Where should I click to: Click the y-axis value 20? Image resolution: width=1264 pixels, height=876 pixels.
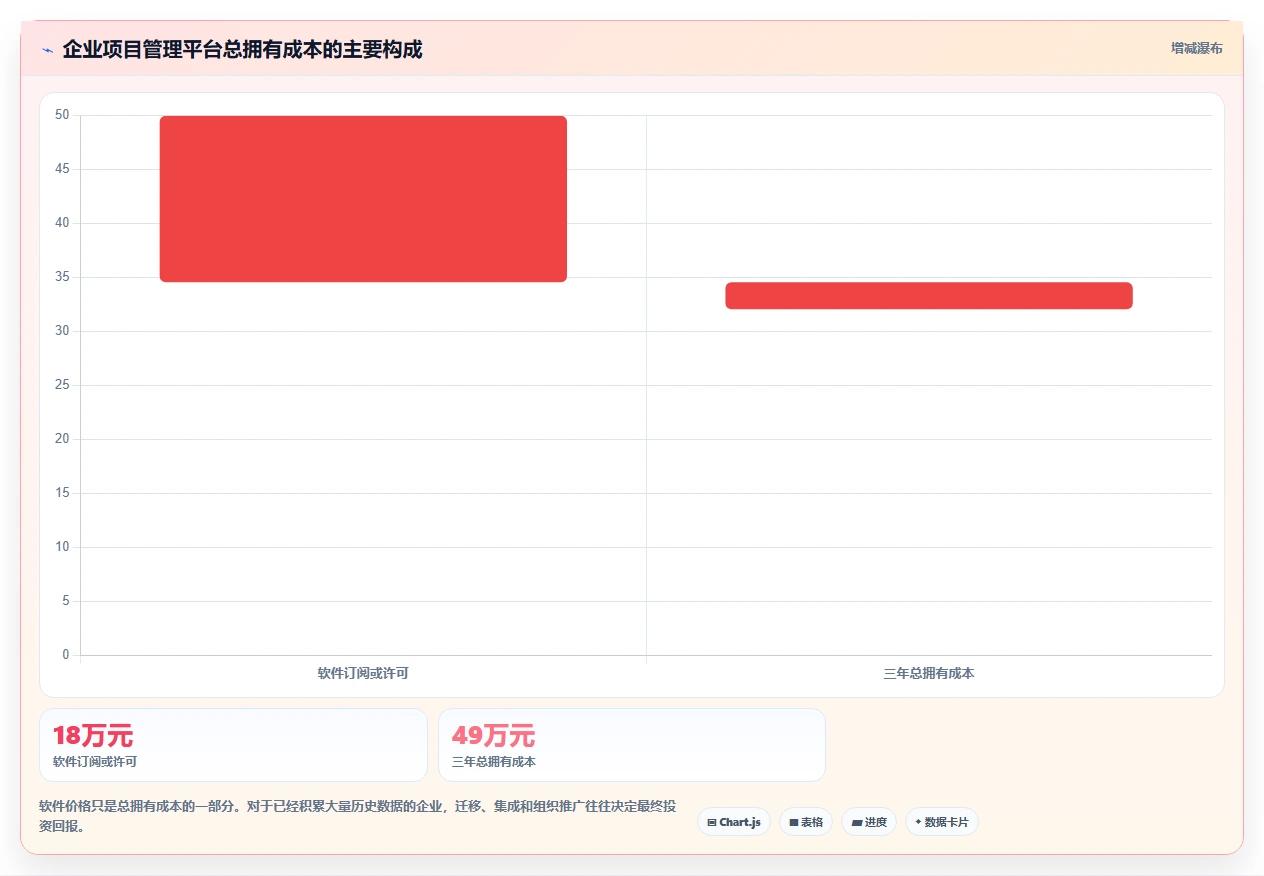tap(62, 439)
